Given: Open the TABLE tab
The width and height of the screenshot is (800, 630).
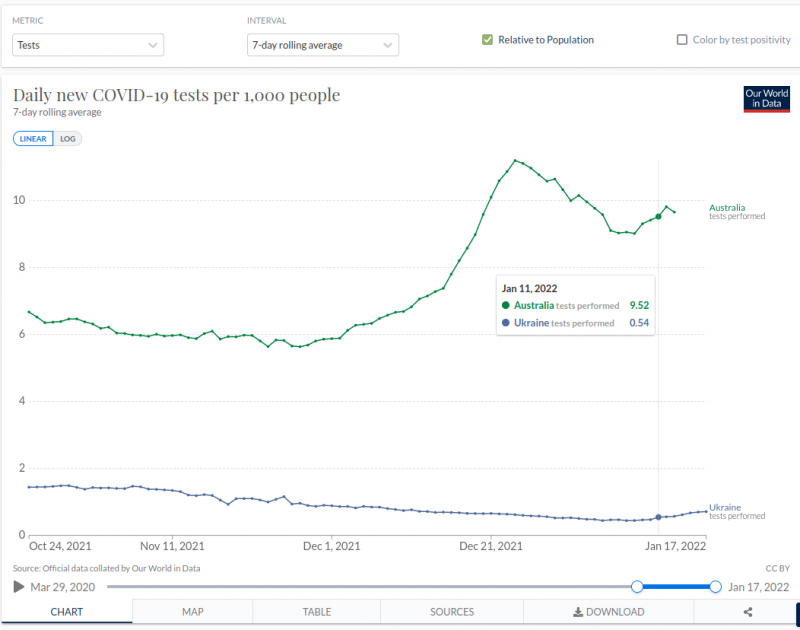Looking at the screenshot, I should 316,612.
